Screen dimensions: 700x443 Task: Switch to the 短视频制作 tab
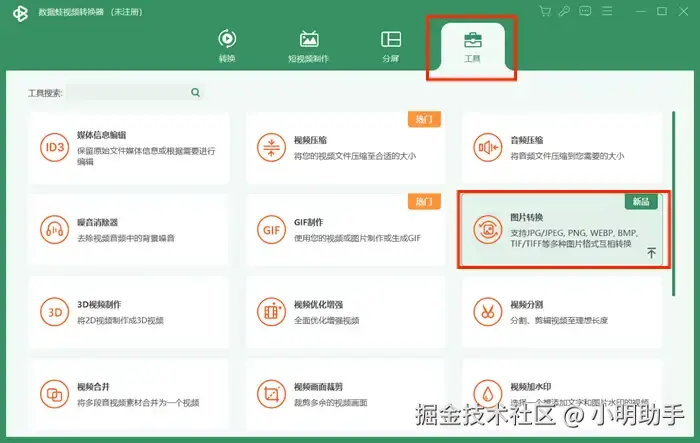pyautogui.click(x=308, y=46)
